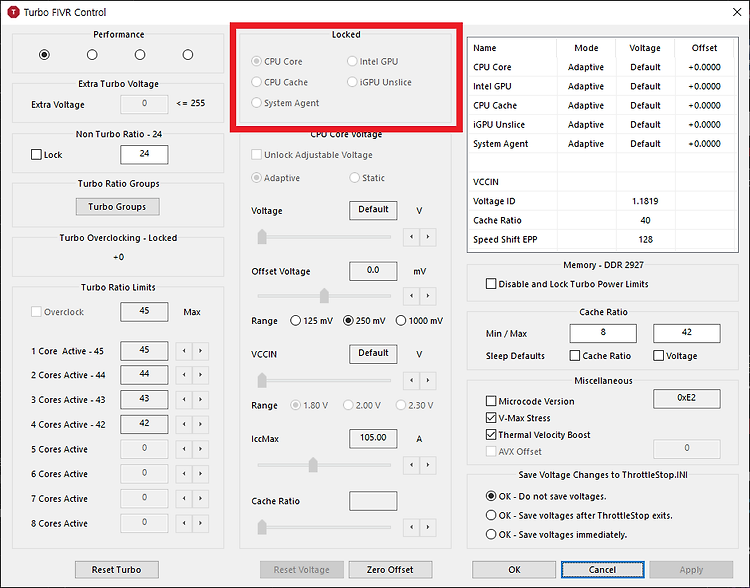Click the Apply button
Viewport: 750px width, 588px height.
tap(691, 569)
